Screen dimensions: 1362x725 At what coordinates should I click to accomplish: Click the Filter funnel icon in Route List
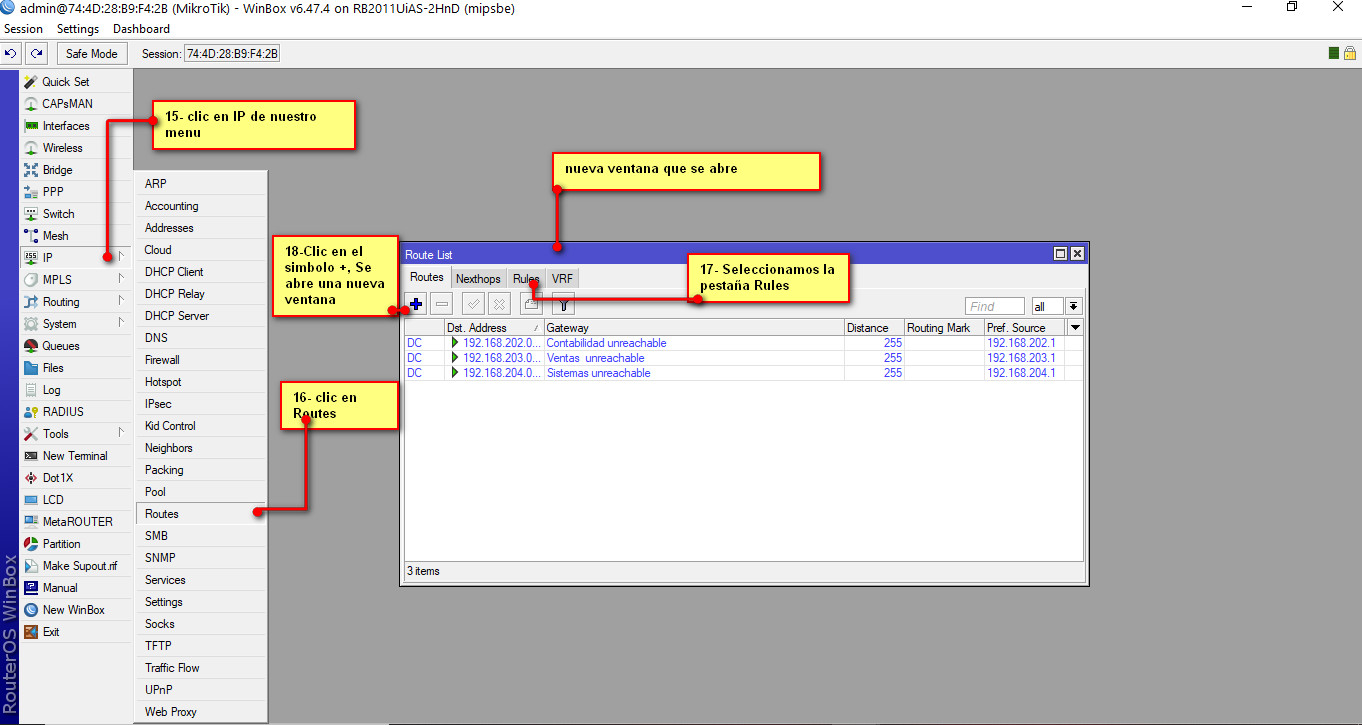pos(563,305)
